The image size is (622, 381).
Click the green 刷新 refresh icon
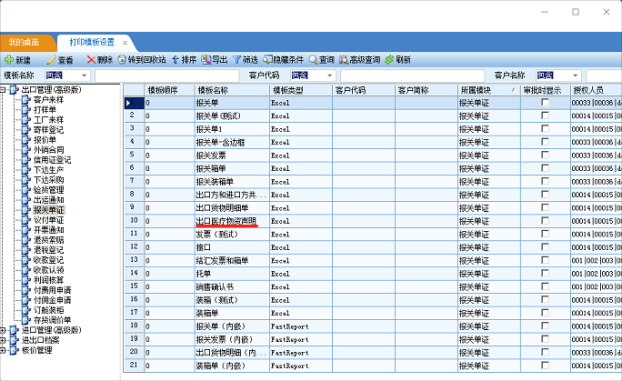click(x=390, y=60)
